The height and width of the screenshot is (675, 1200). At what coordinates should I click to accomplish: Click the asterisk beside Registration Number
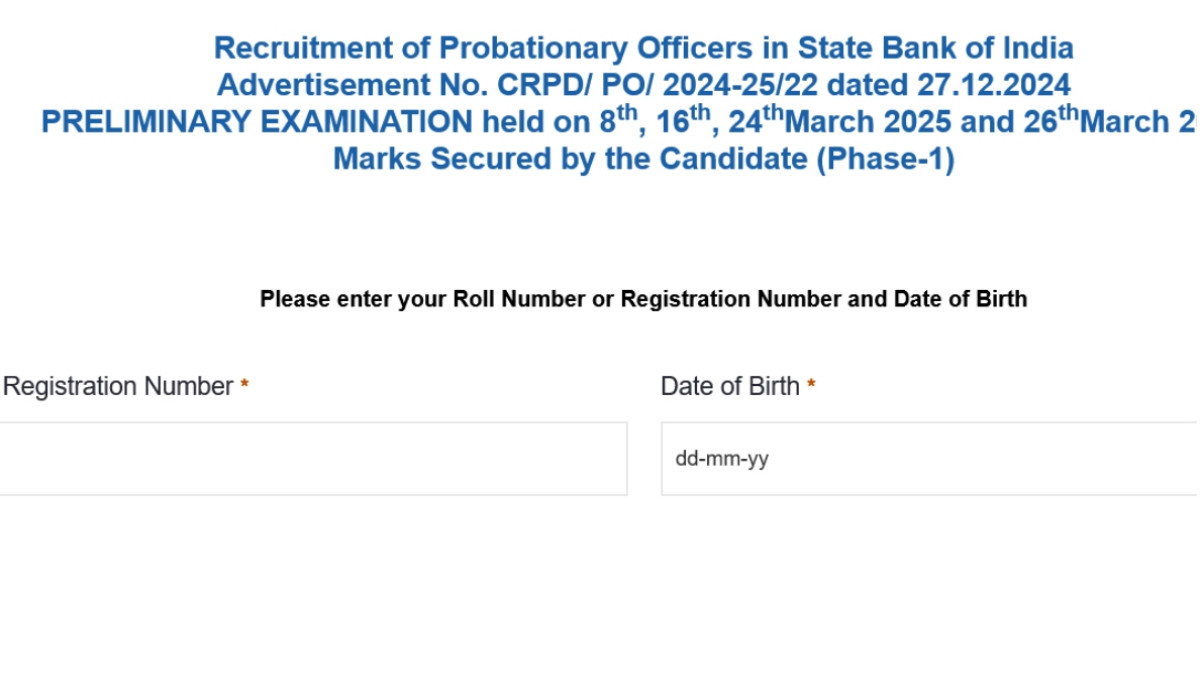click(x=244, y=387)
